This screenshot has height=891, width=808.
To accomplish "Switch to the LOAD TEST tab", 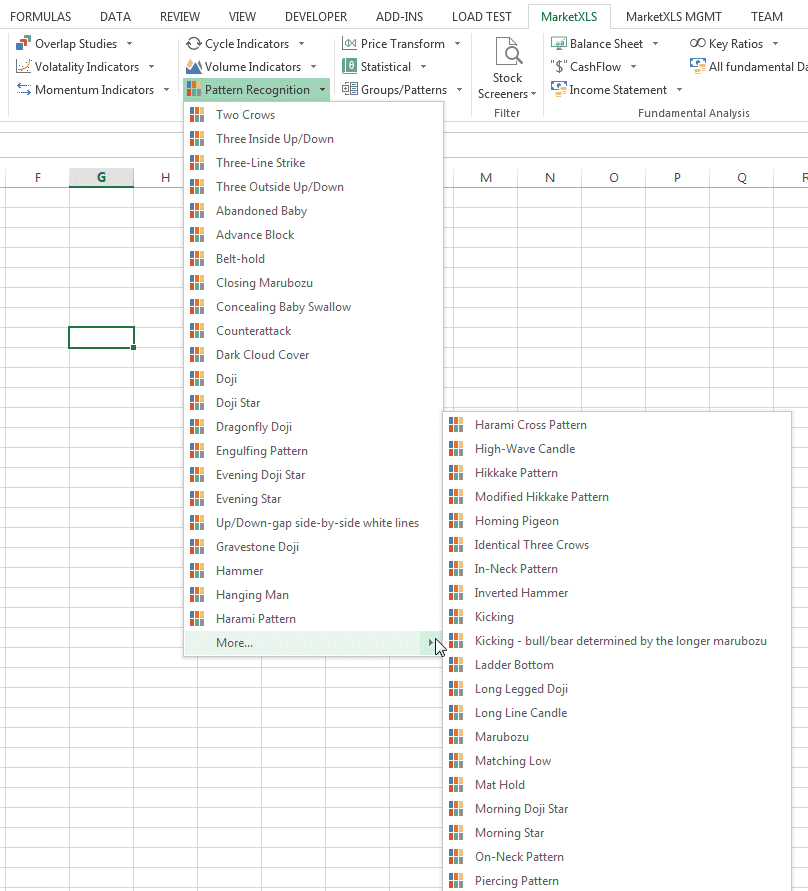I will click(x=482, y=17).
